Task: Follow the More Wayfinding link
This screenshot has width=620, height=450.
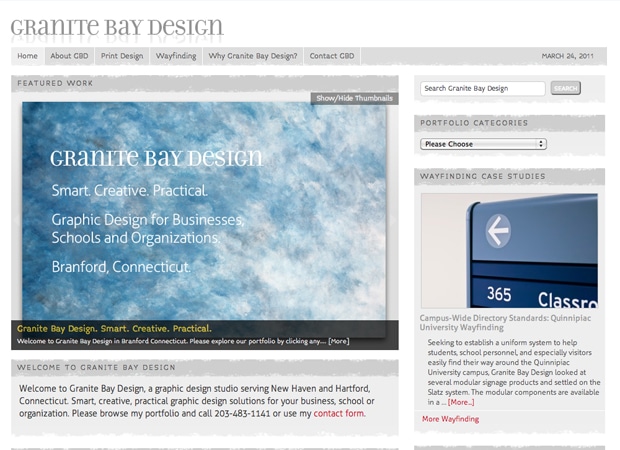Action: click(450, 419)
